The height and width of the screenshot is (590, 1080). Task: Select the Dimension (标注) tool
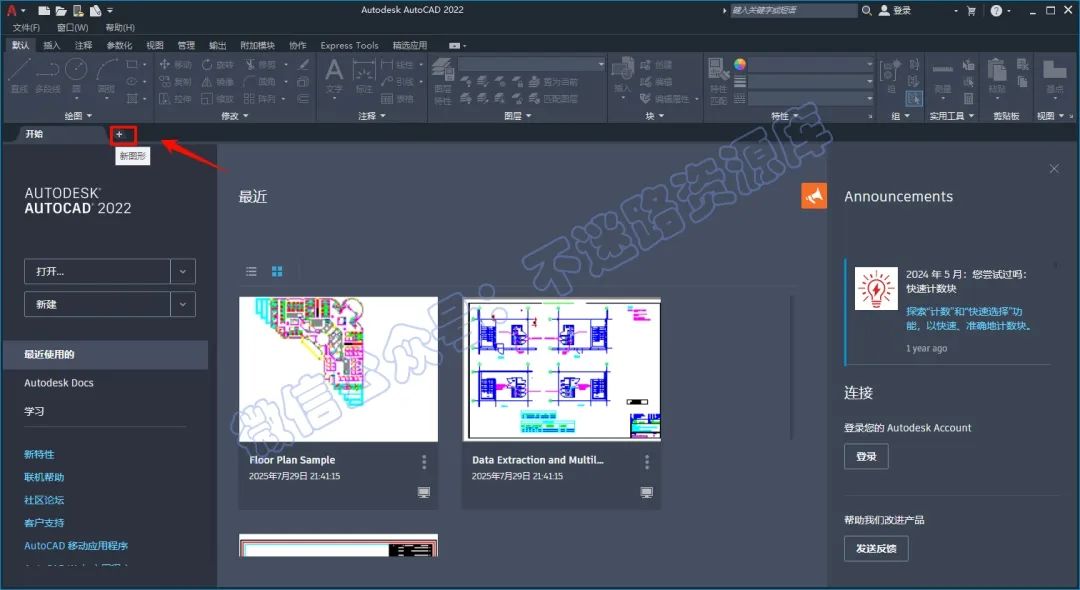[x=364, y=76]
